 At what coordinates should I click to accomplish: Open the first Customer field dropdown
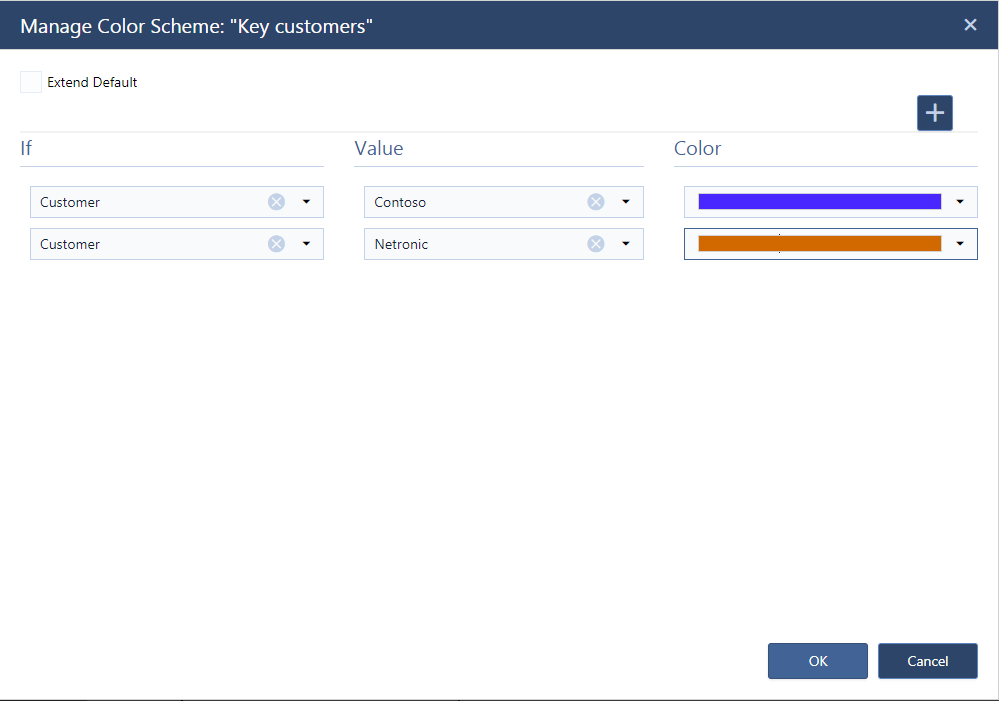pyautogui.click(x=307, y=201)
